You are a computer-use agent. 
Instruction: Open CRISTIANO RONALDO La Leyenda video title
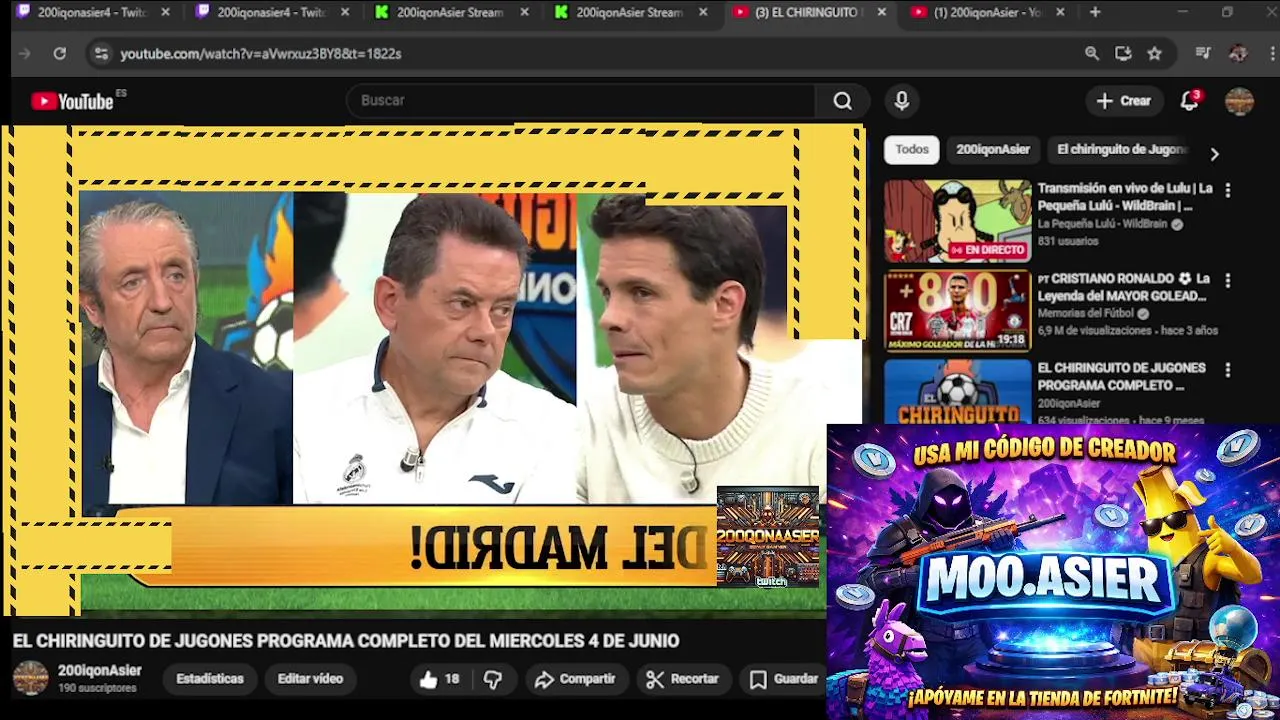pyautogui.click(x=1125, y=287)
